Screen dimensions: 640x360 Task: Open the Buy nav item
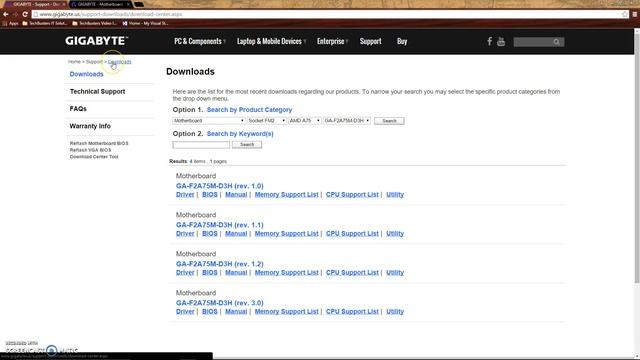click(x=402, y=41)
